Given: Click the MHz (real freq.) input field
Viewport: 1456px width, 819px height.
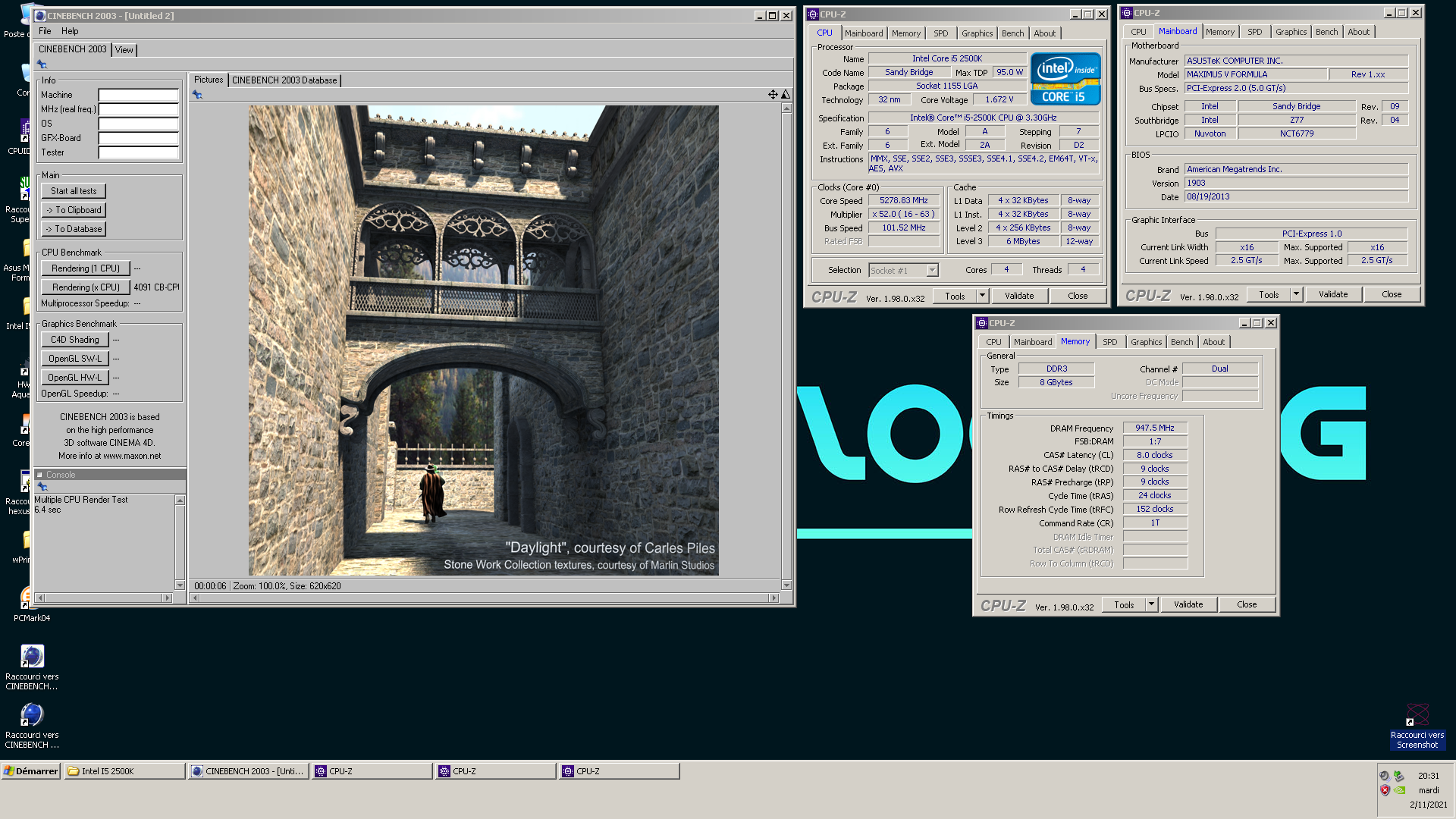Looking at the screenshot, I should [138, 109].
